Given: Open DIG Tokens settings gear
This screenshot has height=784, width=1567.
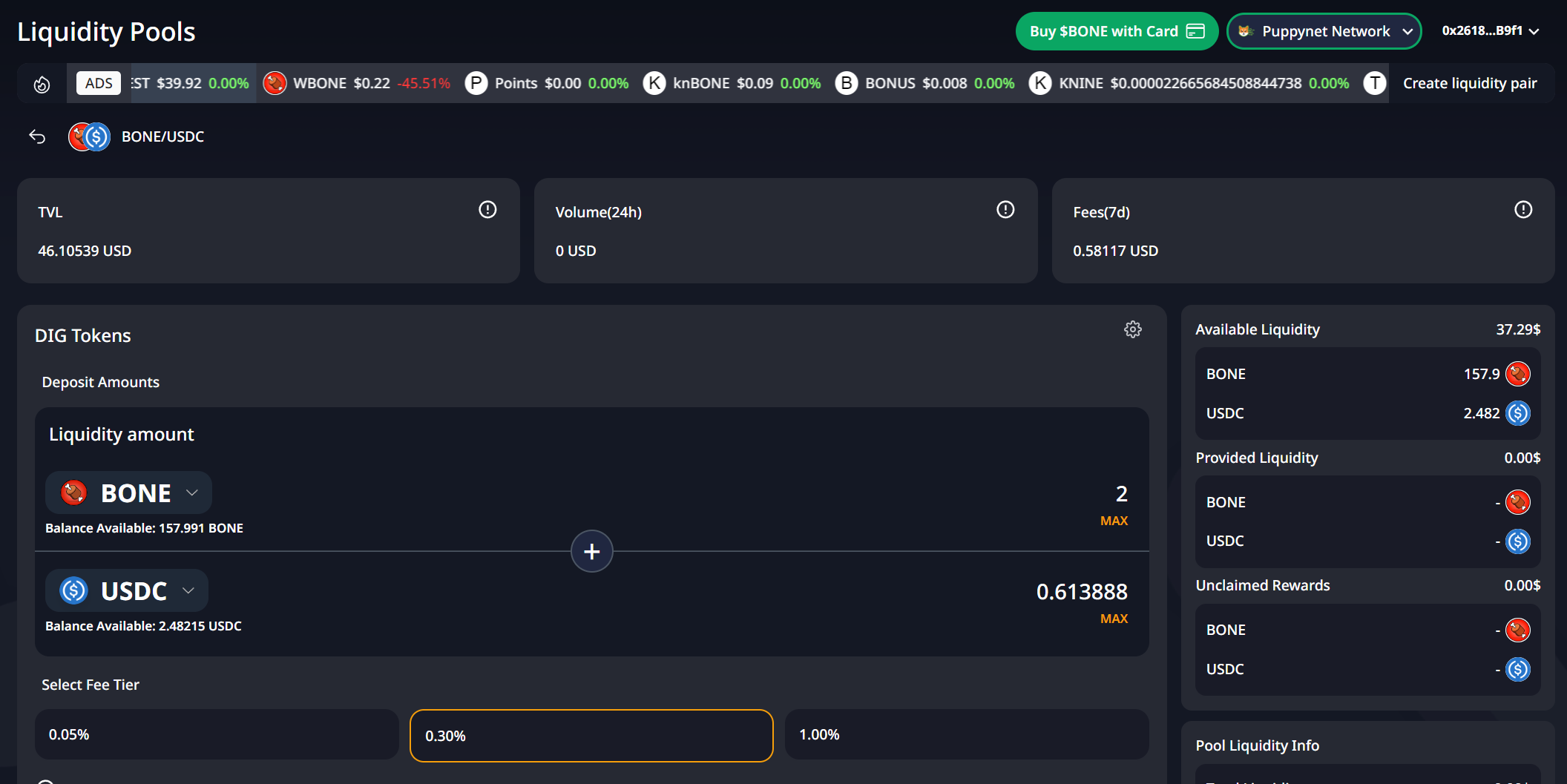Looking at the screenshot, I should tap(1132, 329).
